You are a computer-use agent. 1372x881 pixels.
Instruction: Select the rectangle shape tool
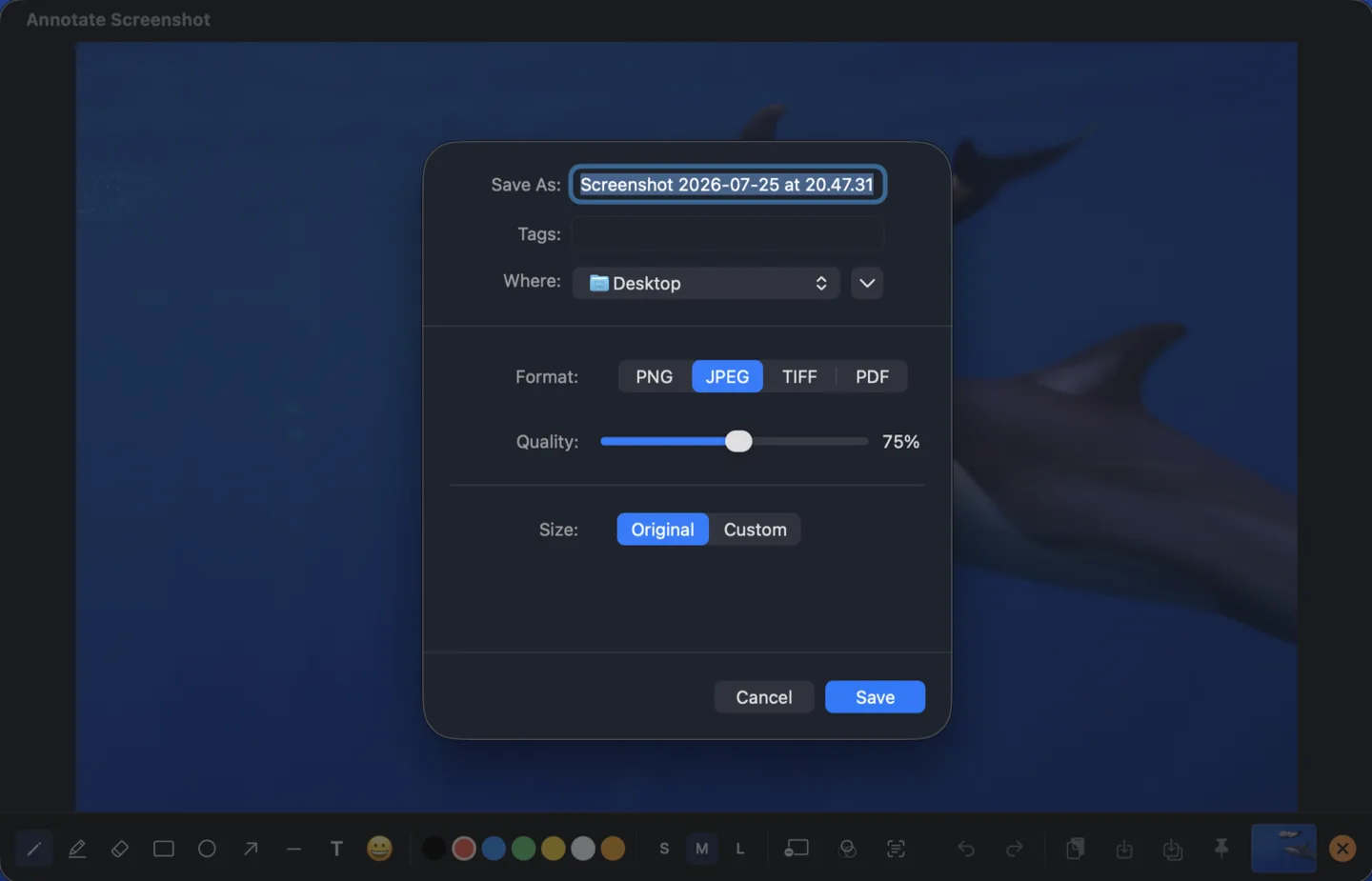pos(164,848)
